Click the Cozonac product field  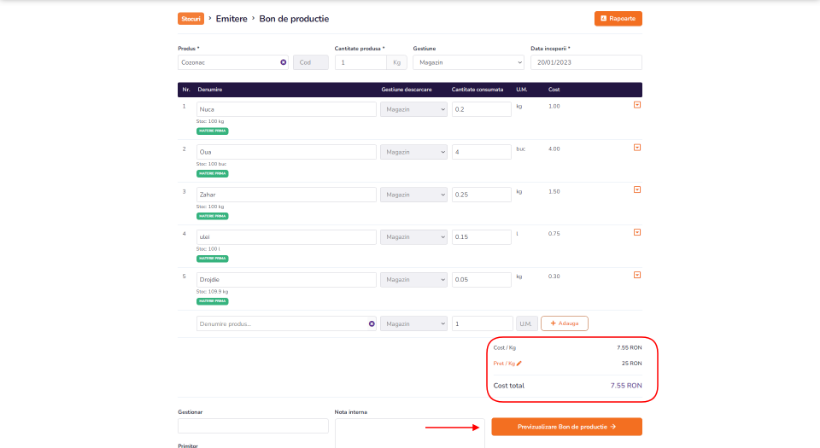[233, 62]
